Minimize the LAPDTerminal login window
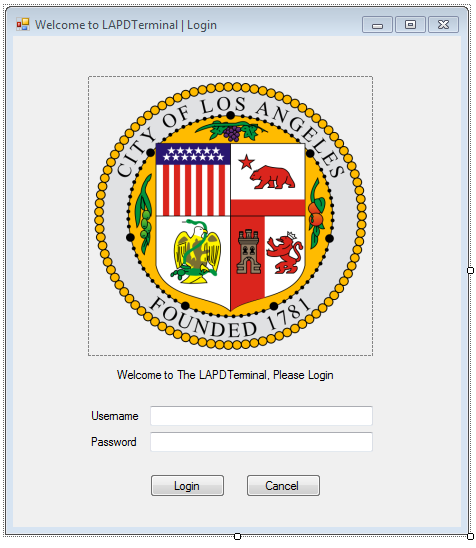Screen dimensions: 476x548 [377, 24]
